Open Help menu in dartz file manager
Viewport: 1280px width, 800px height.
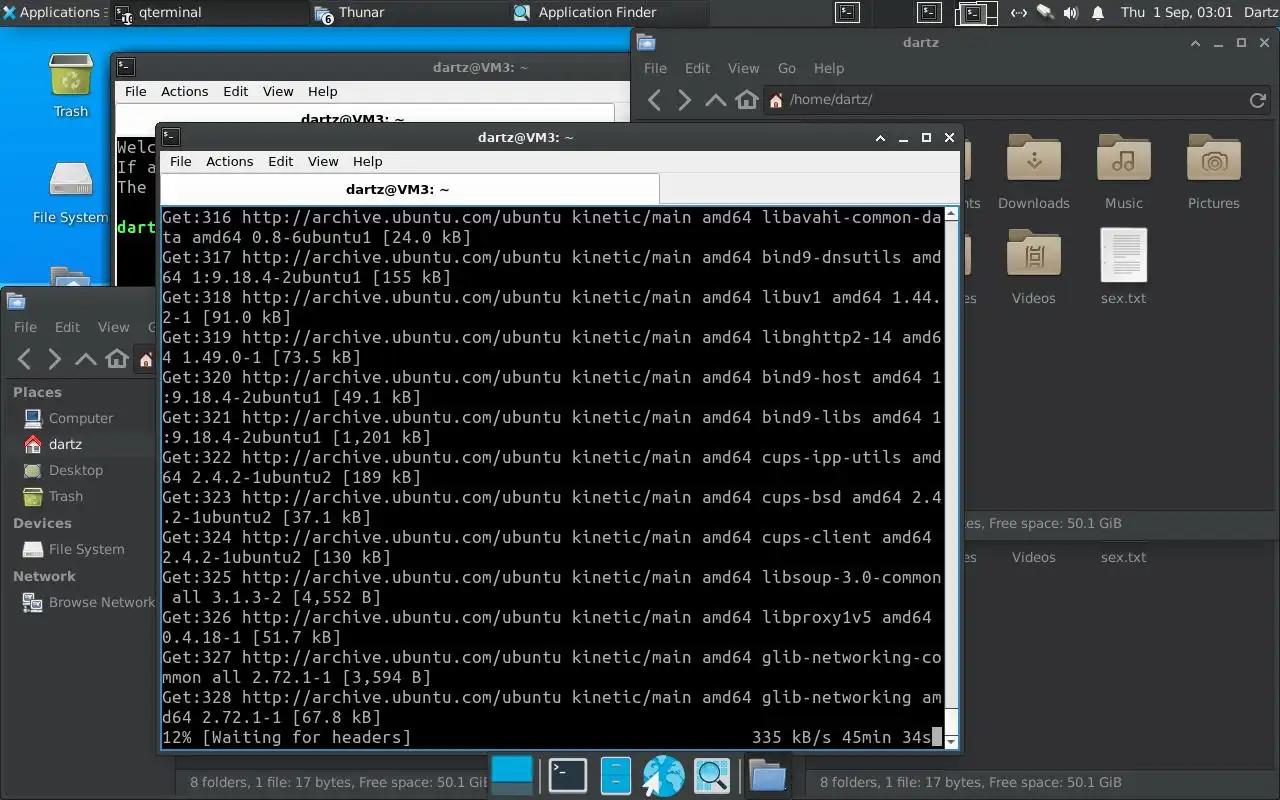pyautogui.click(x=829, y=68)
